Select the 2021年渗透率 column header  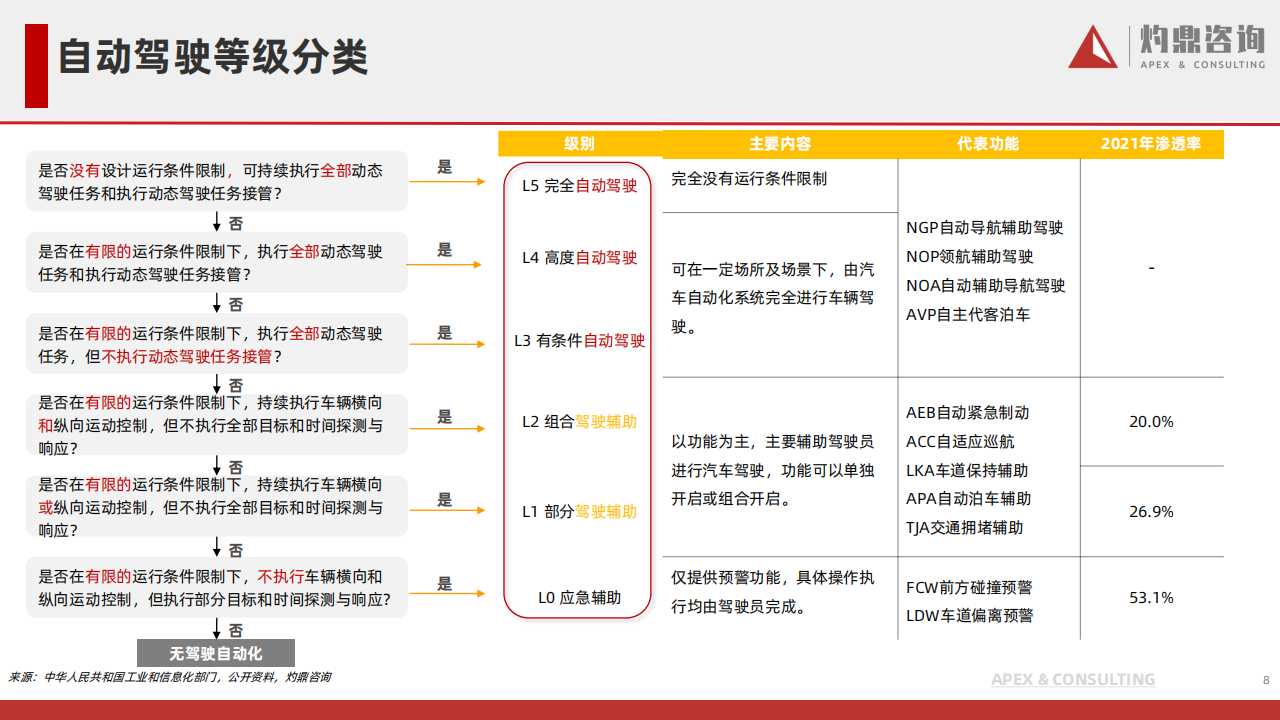click(x=1151, y=144)
